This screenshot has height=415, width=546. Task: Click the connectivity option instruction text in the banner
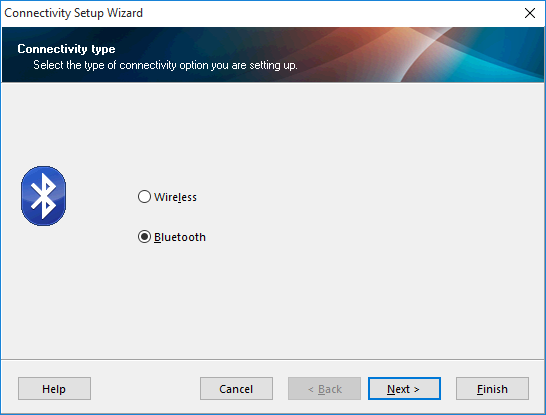point(165,65)
